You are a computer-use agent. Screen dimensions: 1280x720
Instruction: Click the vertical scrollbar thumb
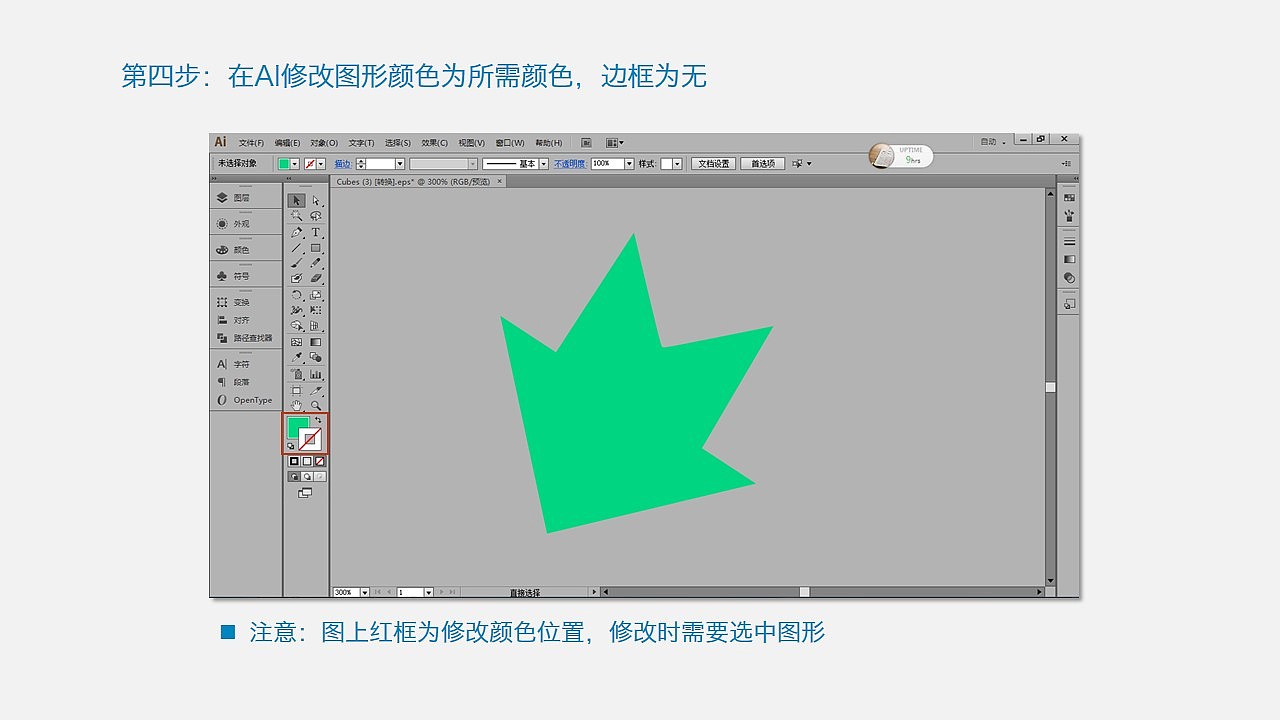(1050, 387)
